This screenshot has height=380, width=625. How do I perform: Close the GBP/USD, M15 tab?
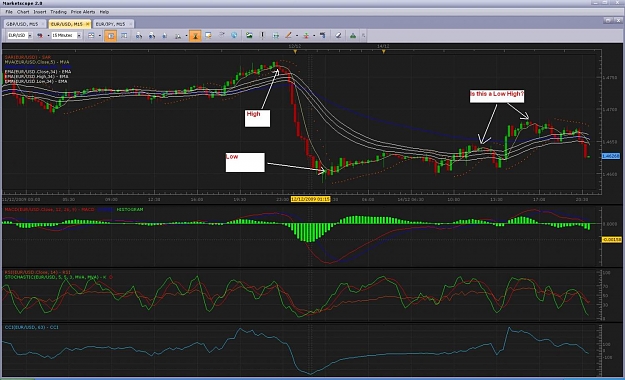click(x=43, y=24)
